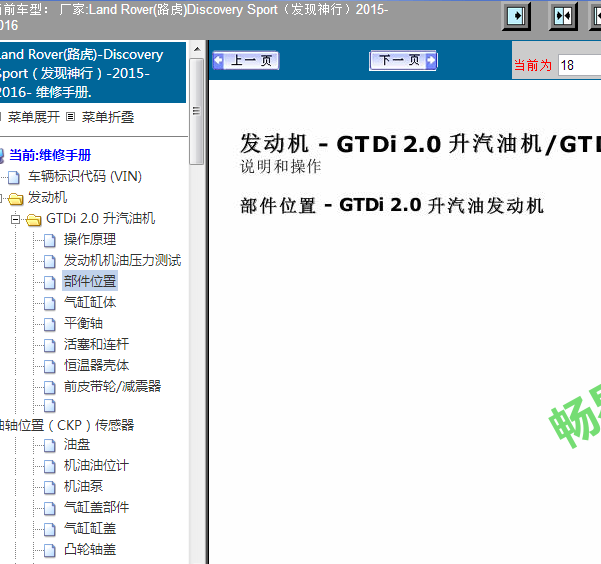Open 气缸盖部件 page
Screen dimensions: 601x564
click(x=96, y=507)
